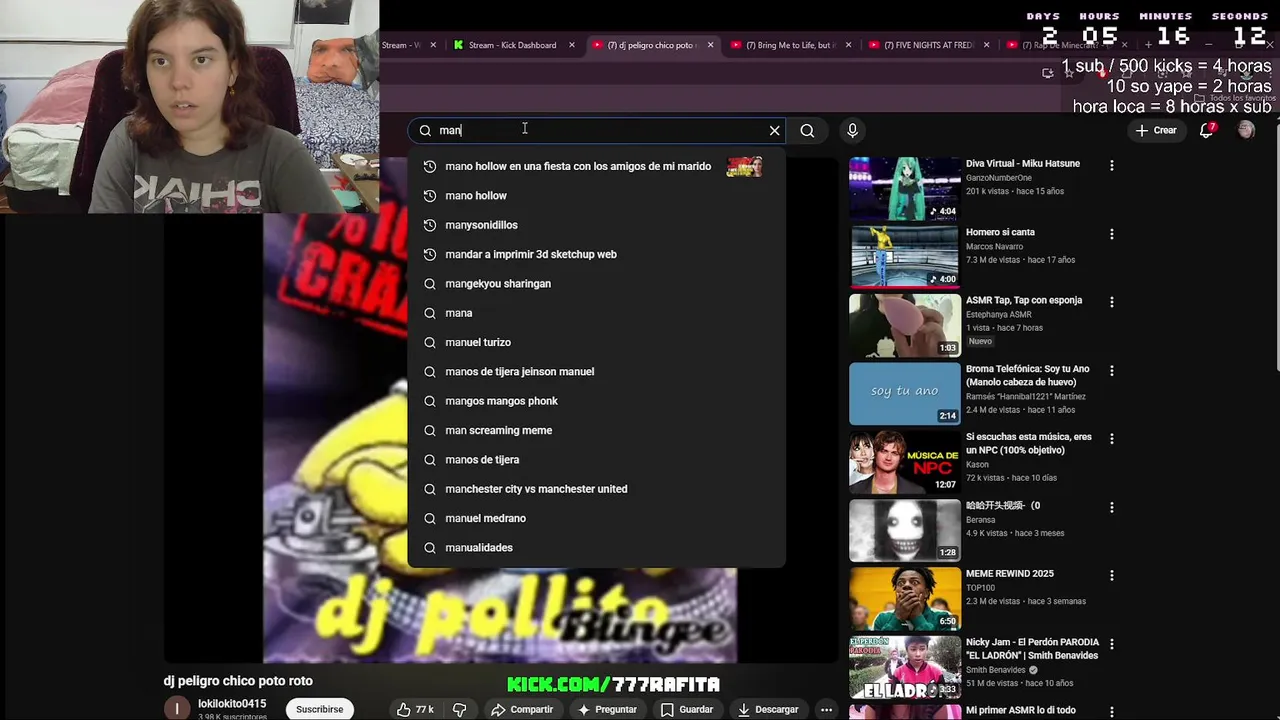Open the account avatar menu

(x=1246, y=130)
